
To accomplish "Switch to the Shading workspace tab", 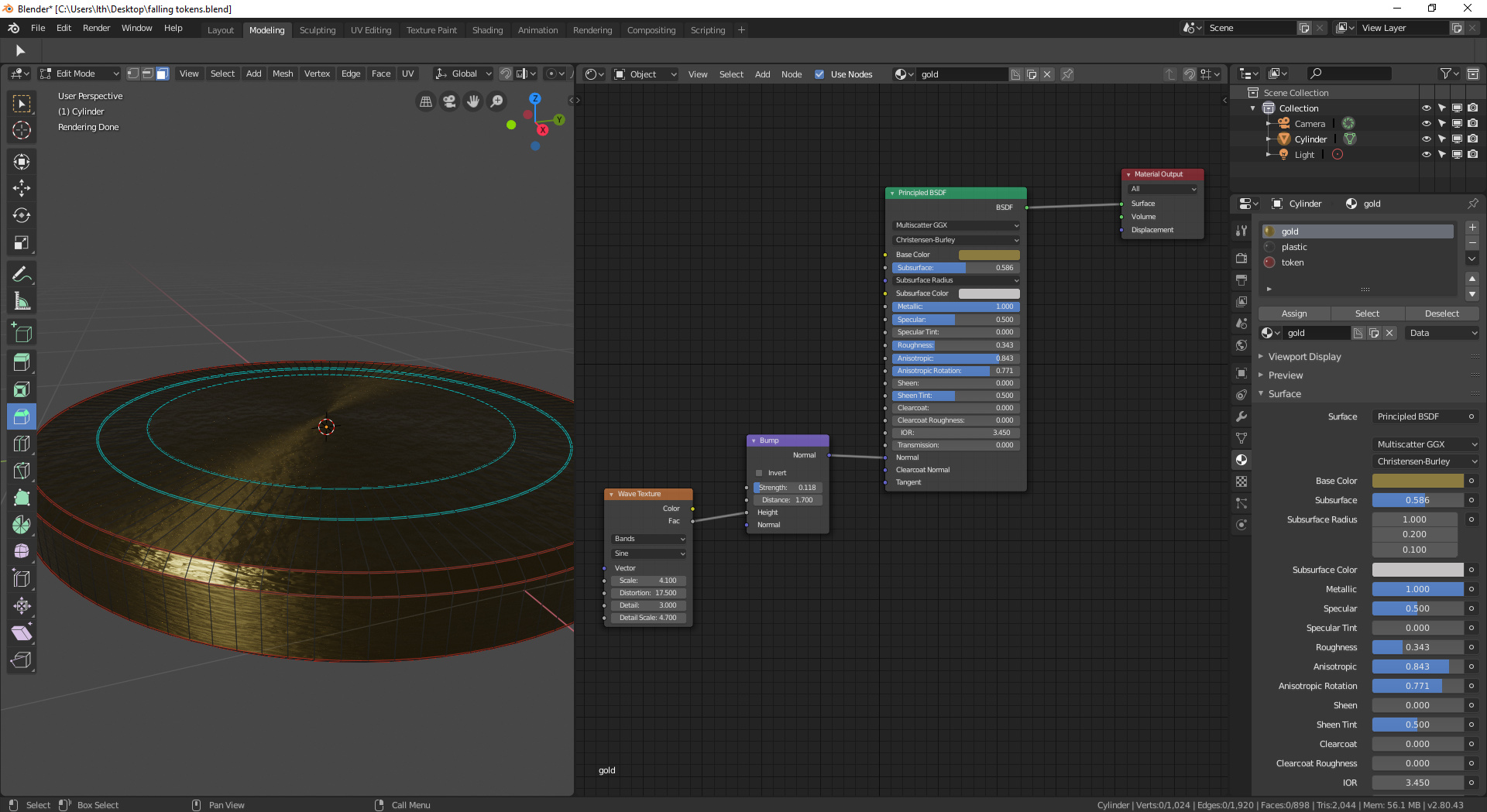I will pos(487,30).
